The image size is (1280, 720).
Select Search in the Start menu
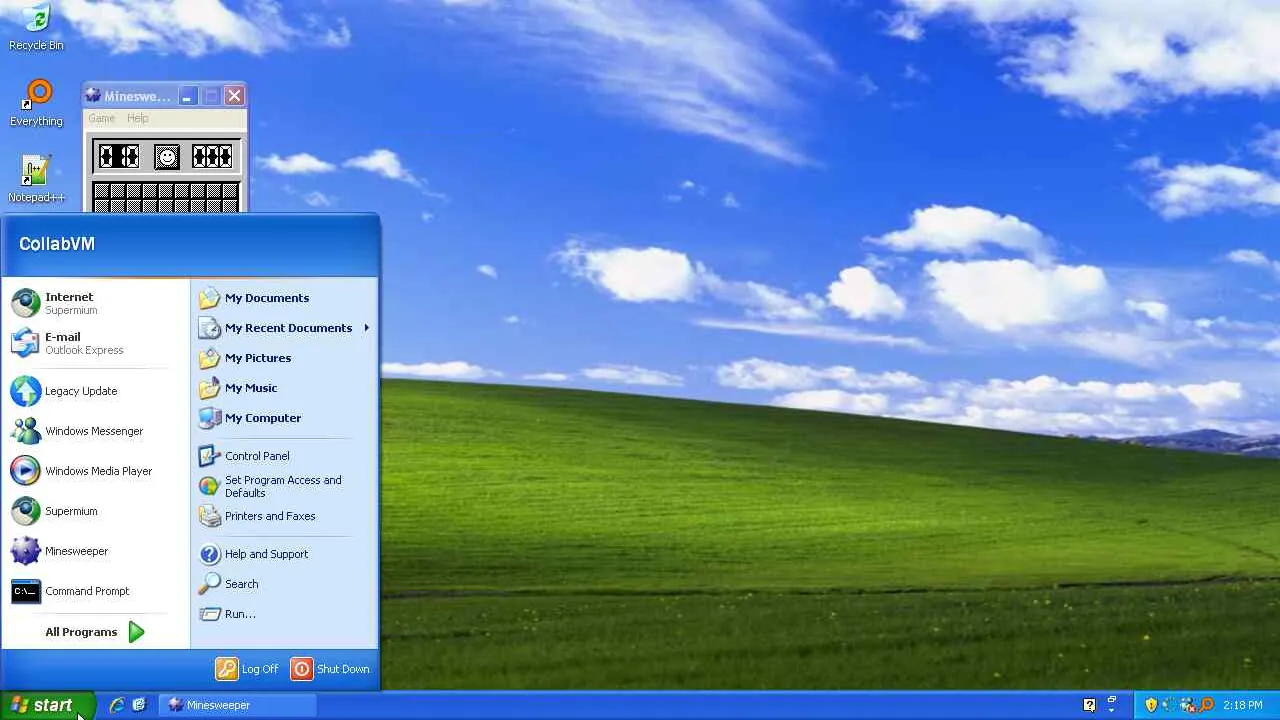pyautogui.click(x=284, y=584)
